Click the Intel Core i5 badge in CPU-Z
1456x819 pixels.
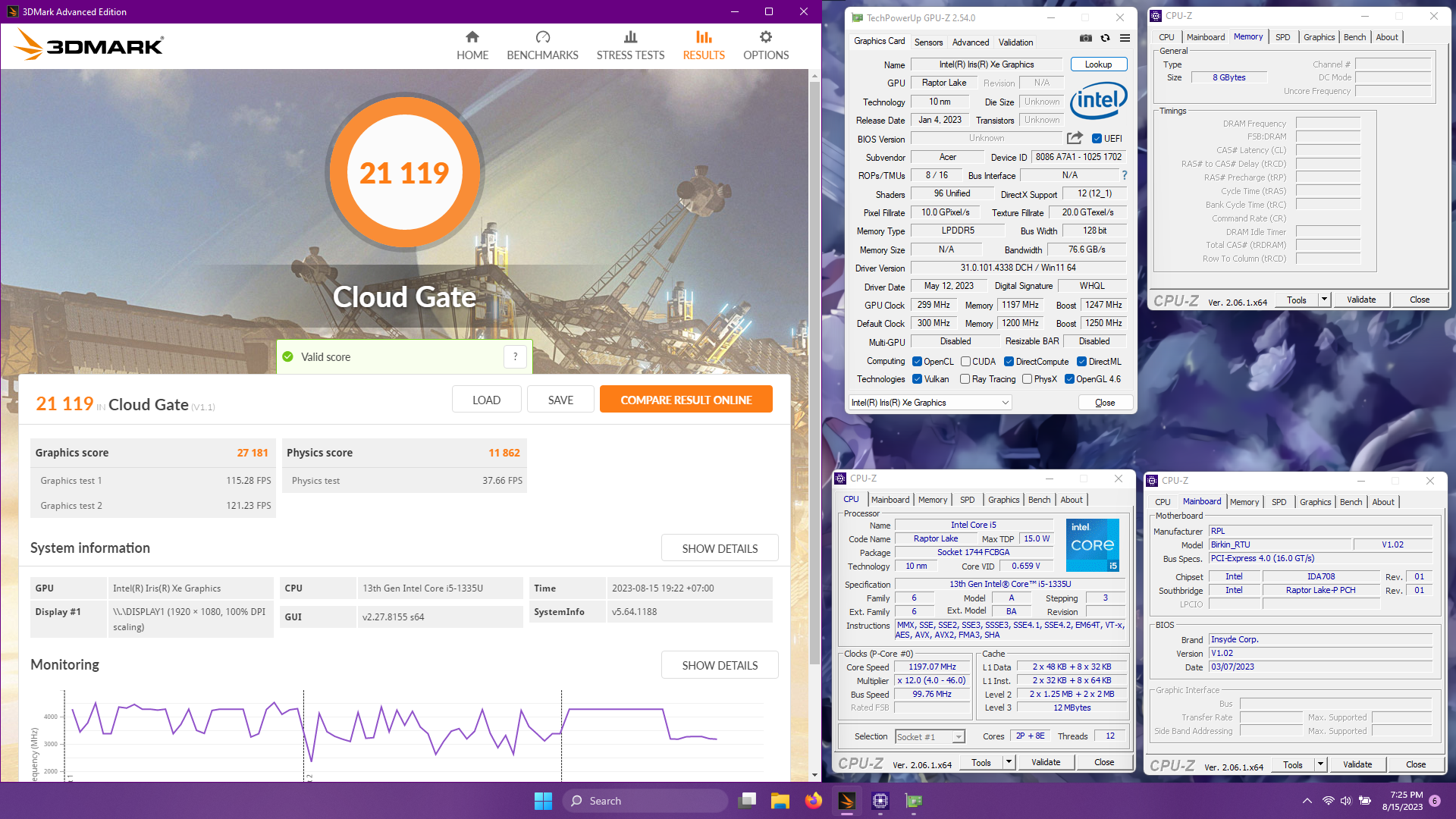coord(1093,544)
